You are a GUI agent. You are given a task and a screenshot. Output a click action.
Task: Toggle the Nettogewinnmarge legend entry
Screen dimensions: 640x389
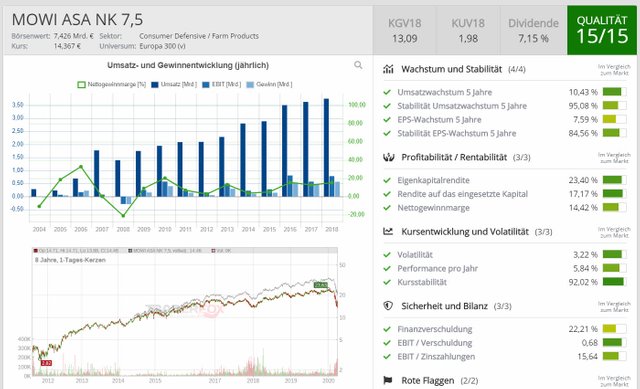pyautogui.click(x=112, y=84)
